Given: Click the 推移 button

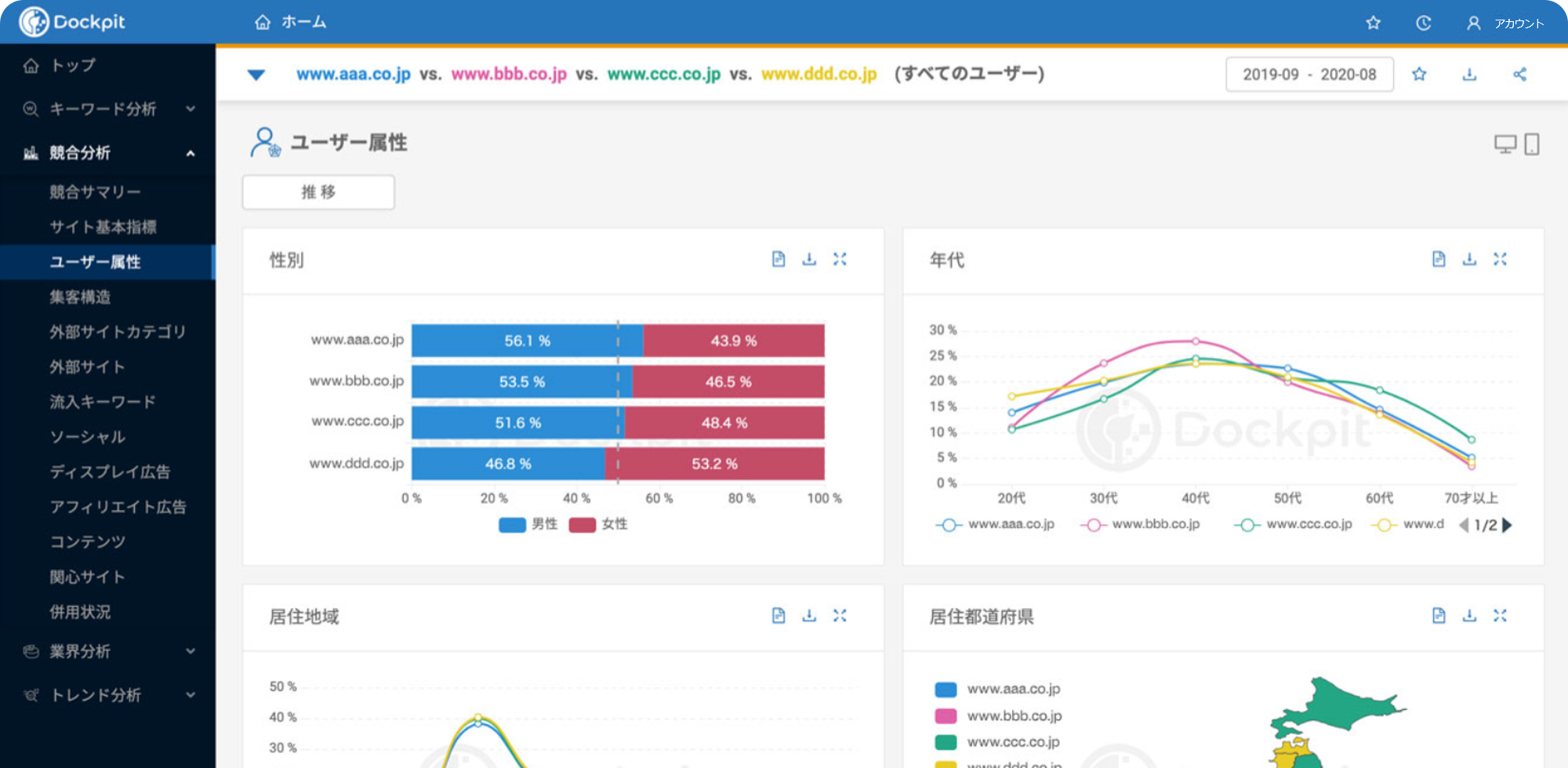Looking at the screenshot, I should click(318, 192).
